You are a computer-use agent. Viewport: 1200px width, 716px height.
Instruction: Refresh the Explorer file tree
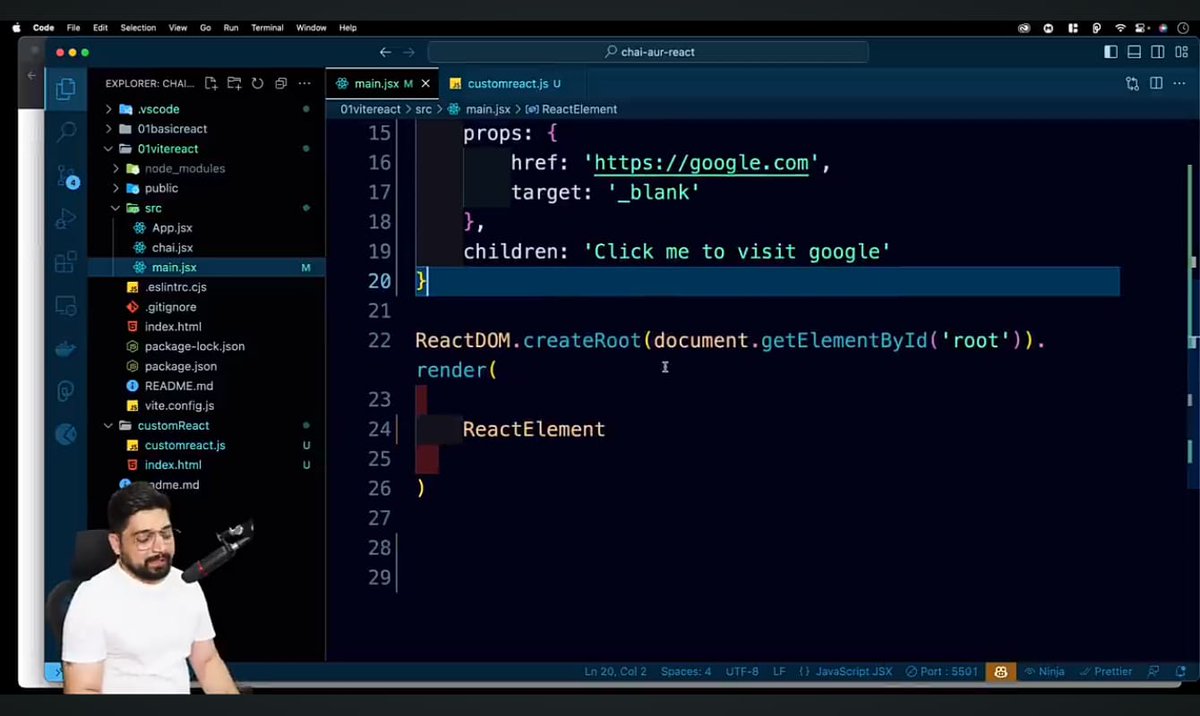258,83
